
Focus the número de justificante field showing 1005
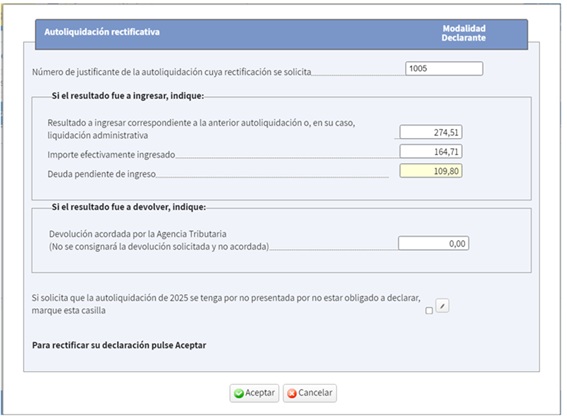tap(444, 69)
